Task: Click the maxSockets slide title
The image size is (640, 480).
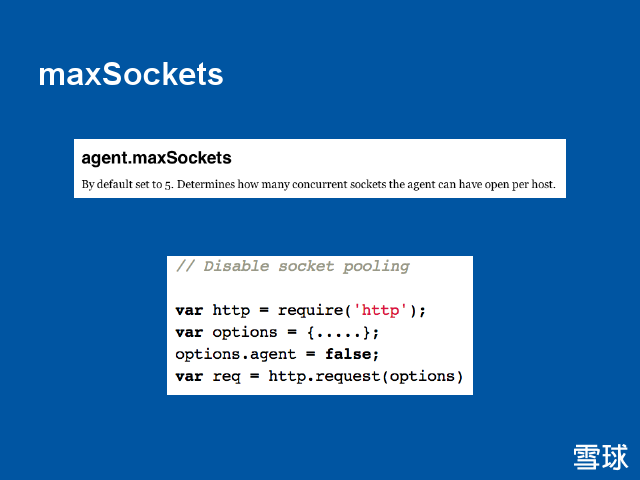Action: pyautogui.click(x=130, y=75)
